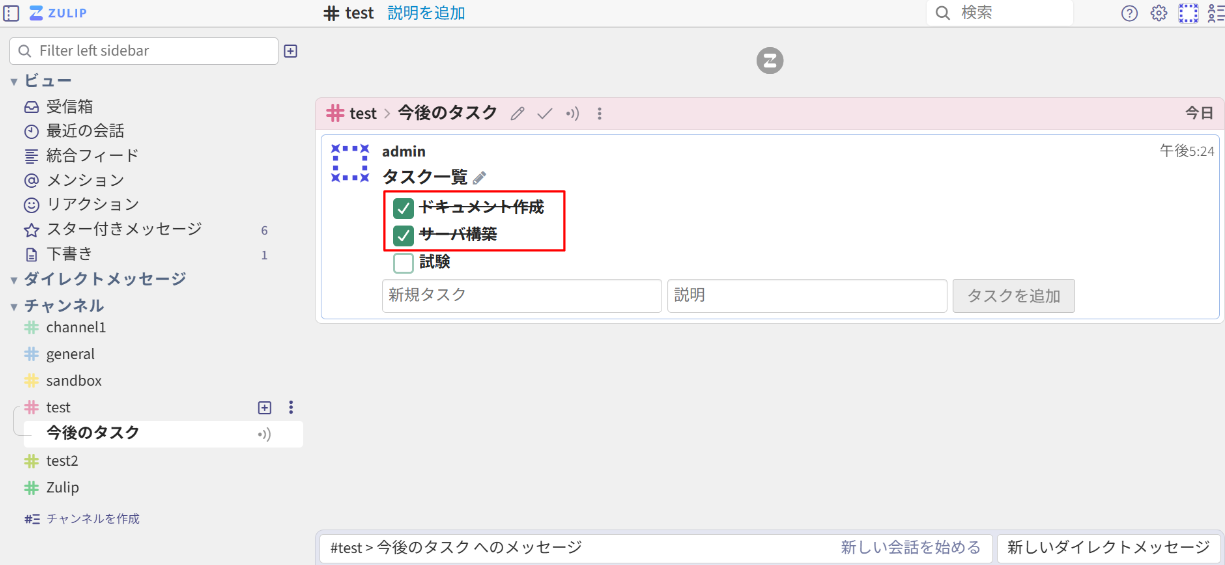Screen dimensions: 1225x565
Task: Focus the 新規タスク input field
Action: pos(522,296)
